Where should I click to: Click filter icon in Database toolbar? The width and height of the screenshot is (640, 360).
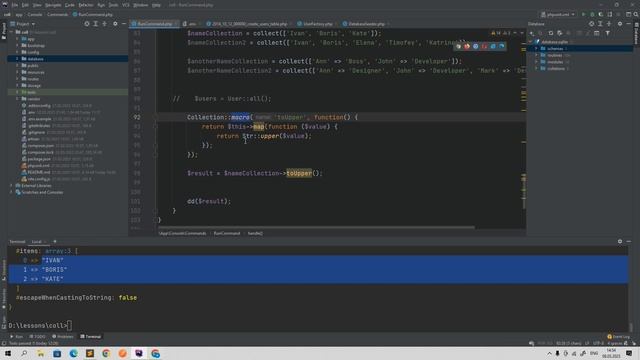[x=607, y=33]
